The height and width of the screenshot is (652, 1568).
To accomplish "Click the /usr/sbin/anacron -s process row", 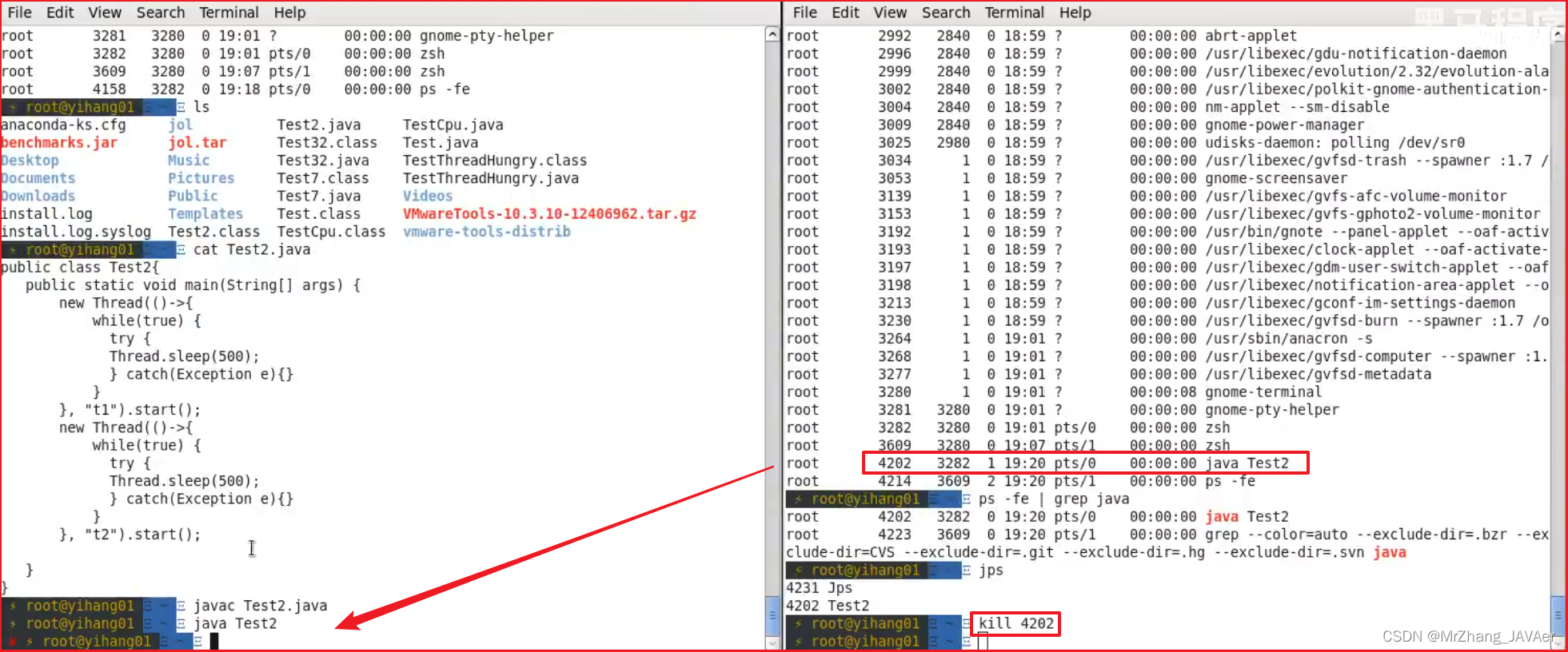I will pos(1079,338).
